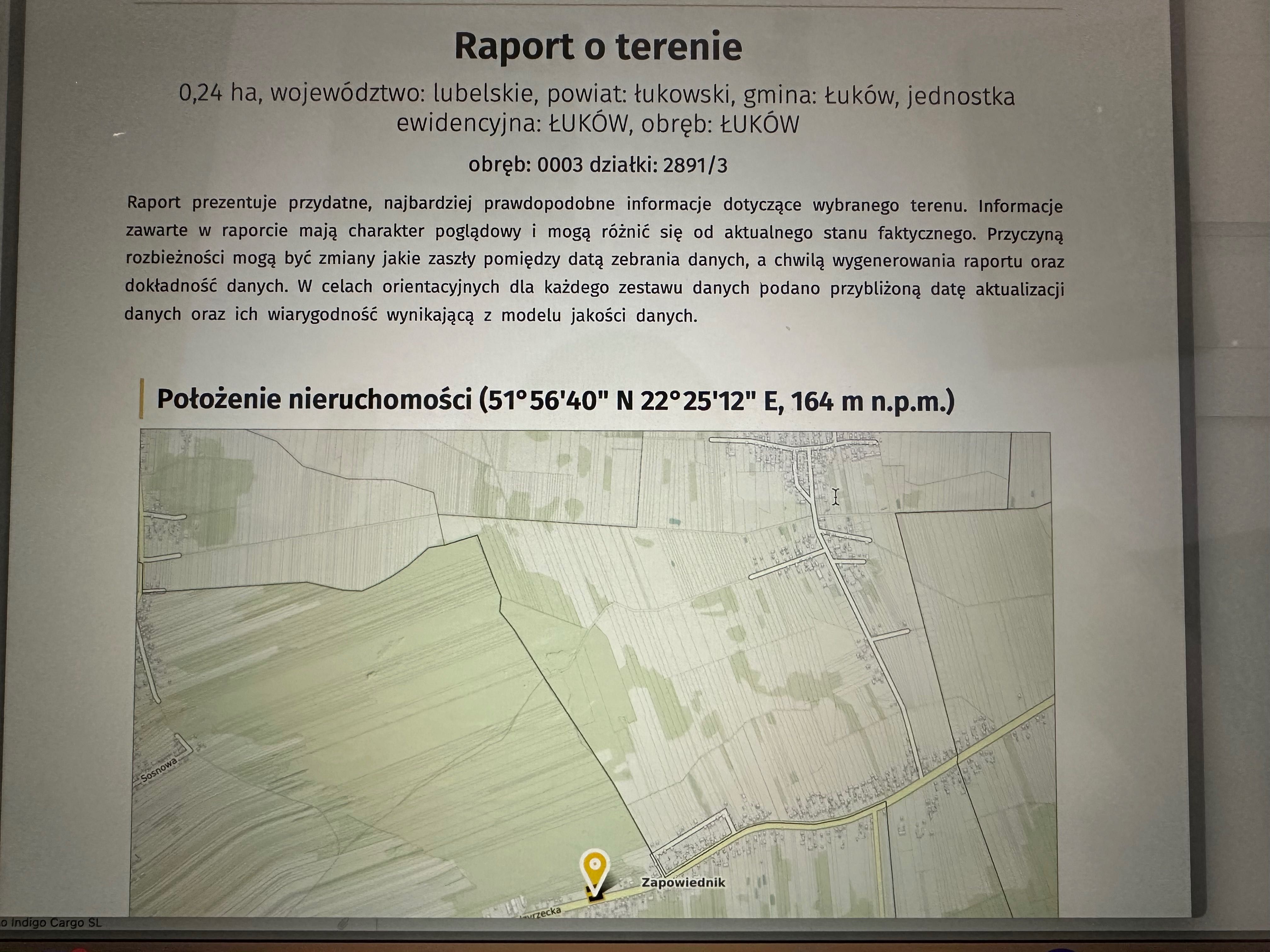Click the property location map image
This screenshot has width=1270, height=952.
pyautogui.click(x=594, y=672)
